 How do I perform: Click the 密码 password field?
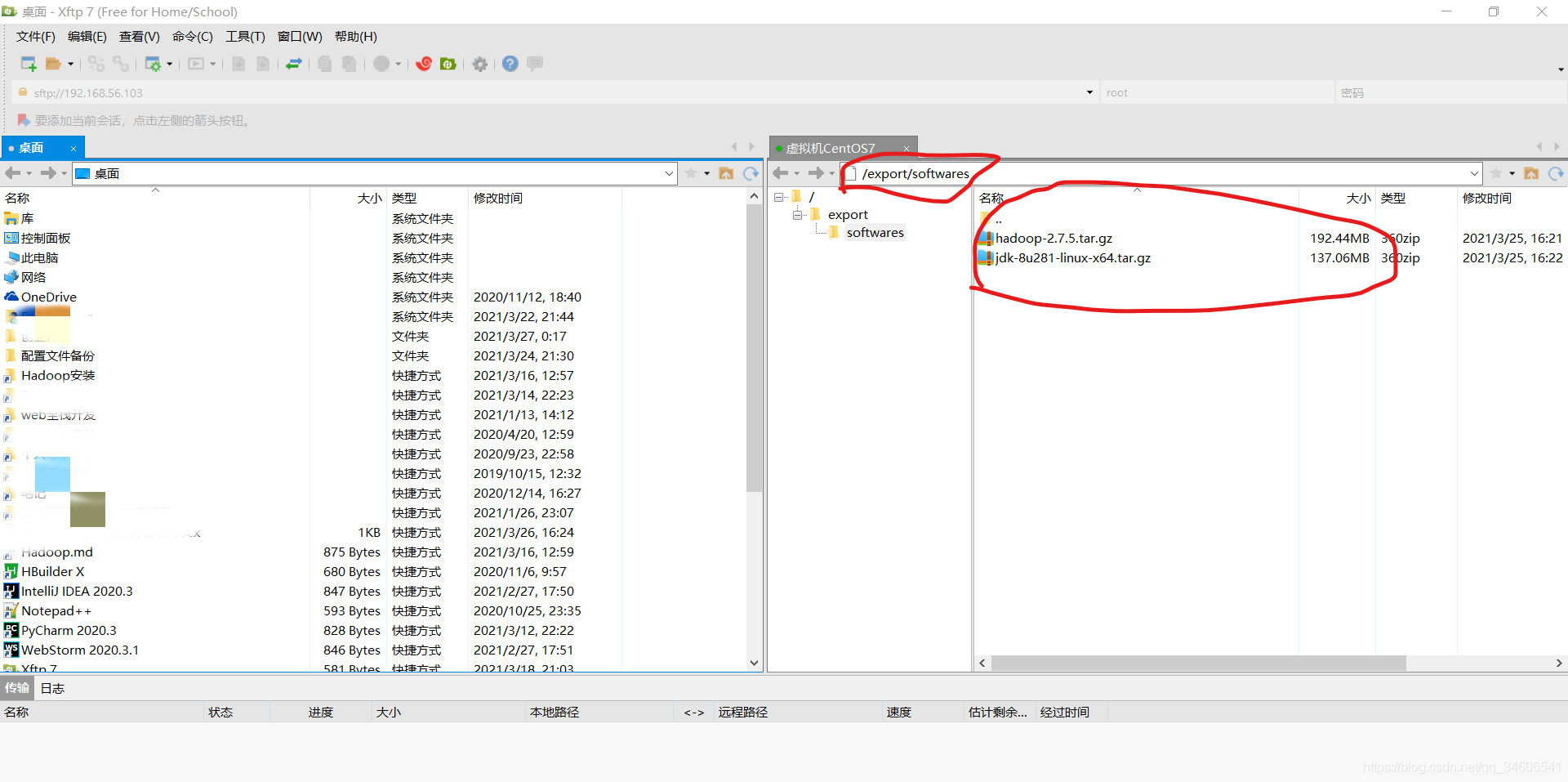point(1451,92)
